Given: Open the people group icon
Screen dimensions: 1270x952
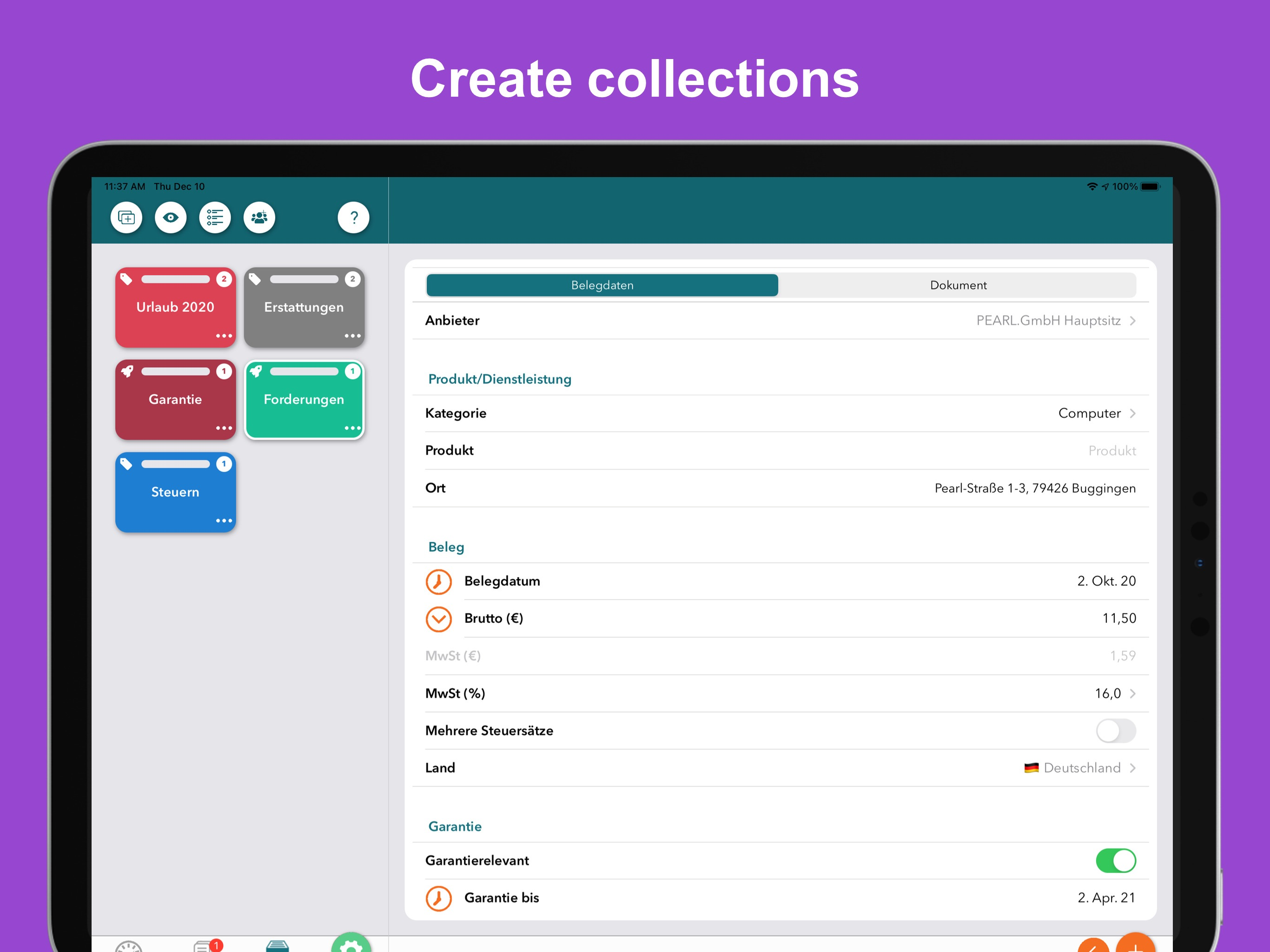Looking at the screenshot, I should tap(259, 218).
